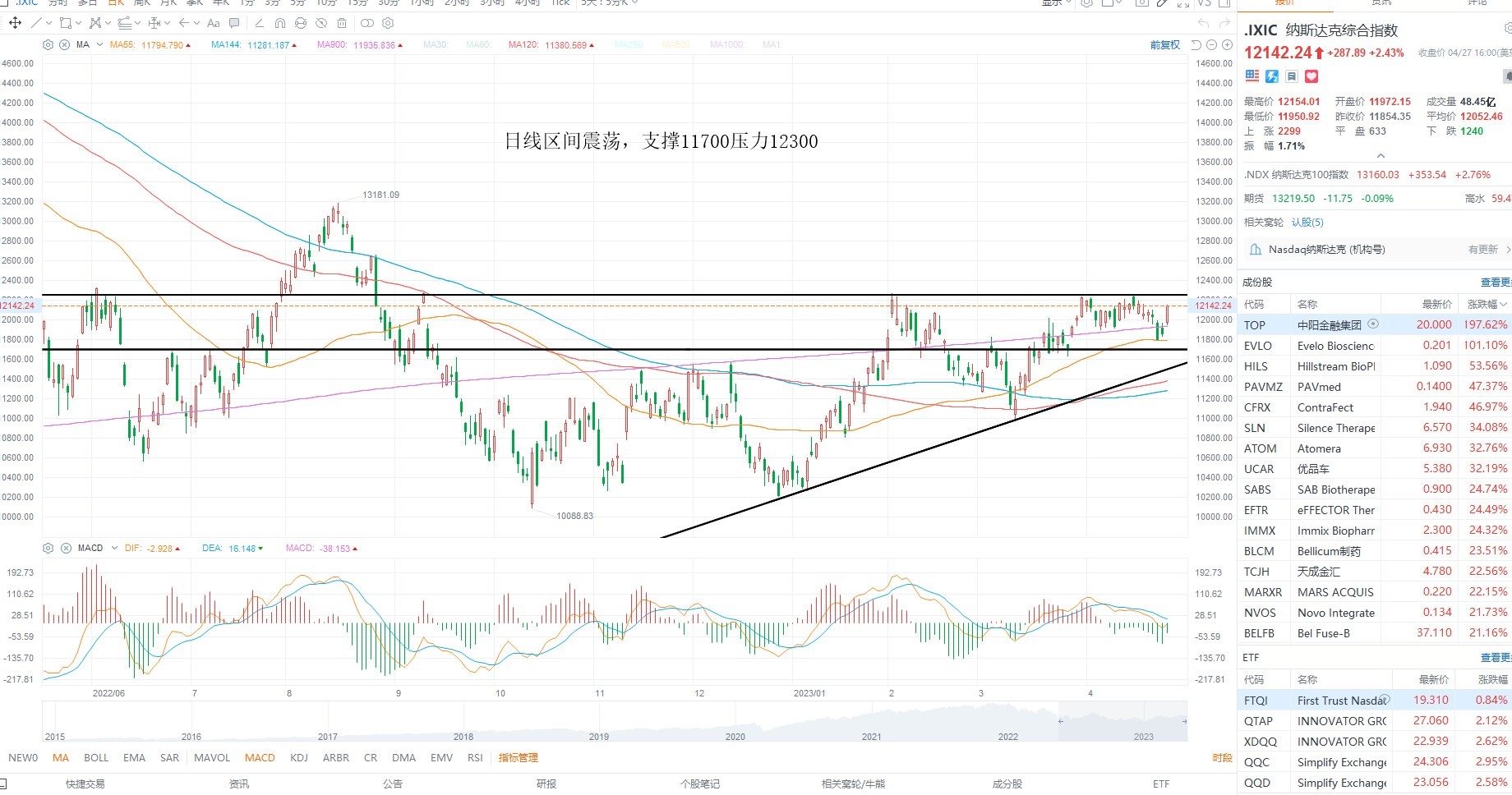
Task: Select the move crosshair tool
Action: click(15, 23)
